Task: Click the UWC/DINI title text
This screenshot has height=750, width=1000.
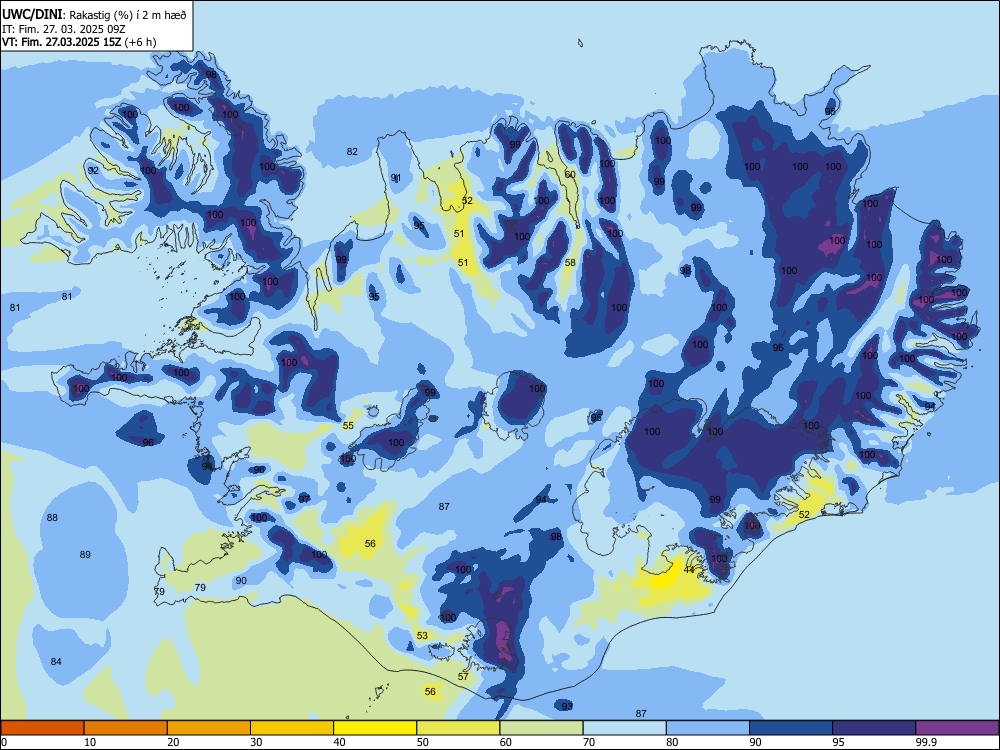Action: [x=33, y=15]
